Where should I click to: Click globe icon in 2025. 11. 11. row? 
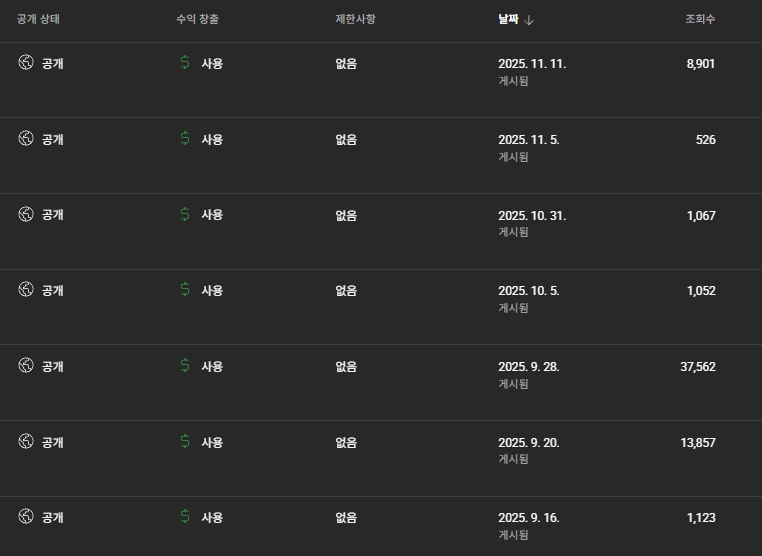coord(26,63)
